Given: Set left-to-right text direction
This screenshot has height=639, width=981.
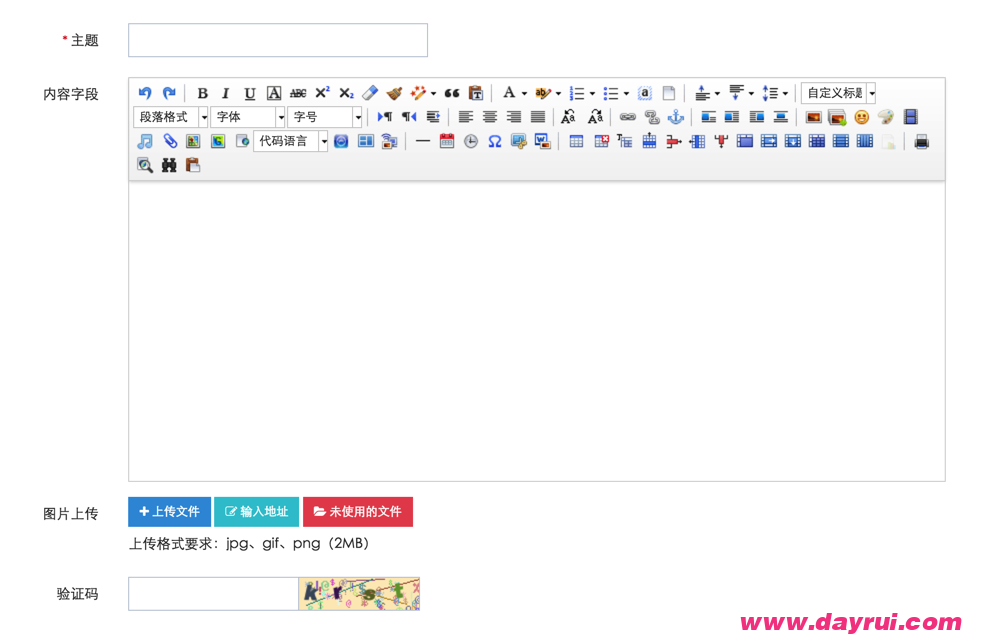Looking at the screenshot, I should coord(385,117).
